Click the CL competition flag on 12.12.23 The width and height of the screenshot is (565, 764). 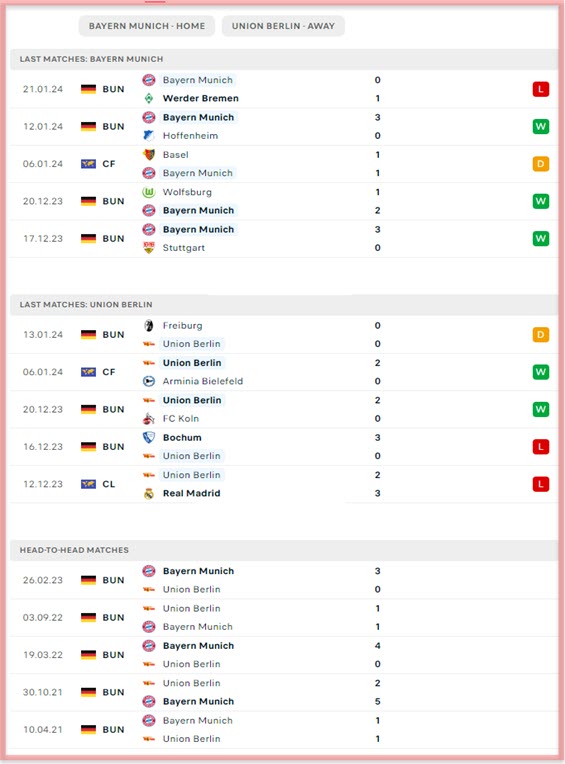(x=88, y=484)
